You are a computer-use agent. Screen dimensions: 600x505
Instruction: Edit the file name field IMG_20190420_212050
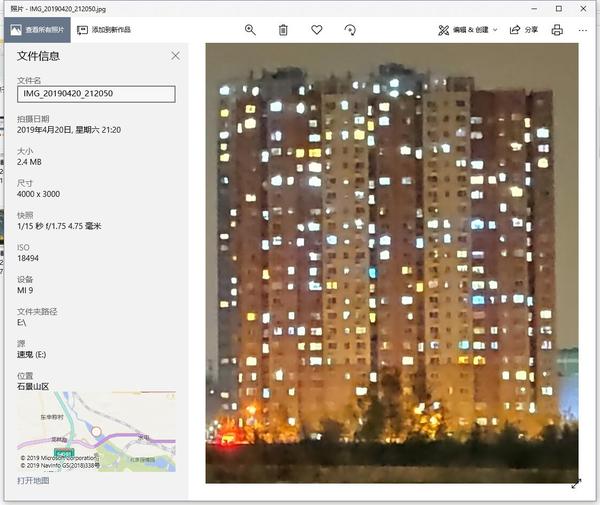(96, 94)
